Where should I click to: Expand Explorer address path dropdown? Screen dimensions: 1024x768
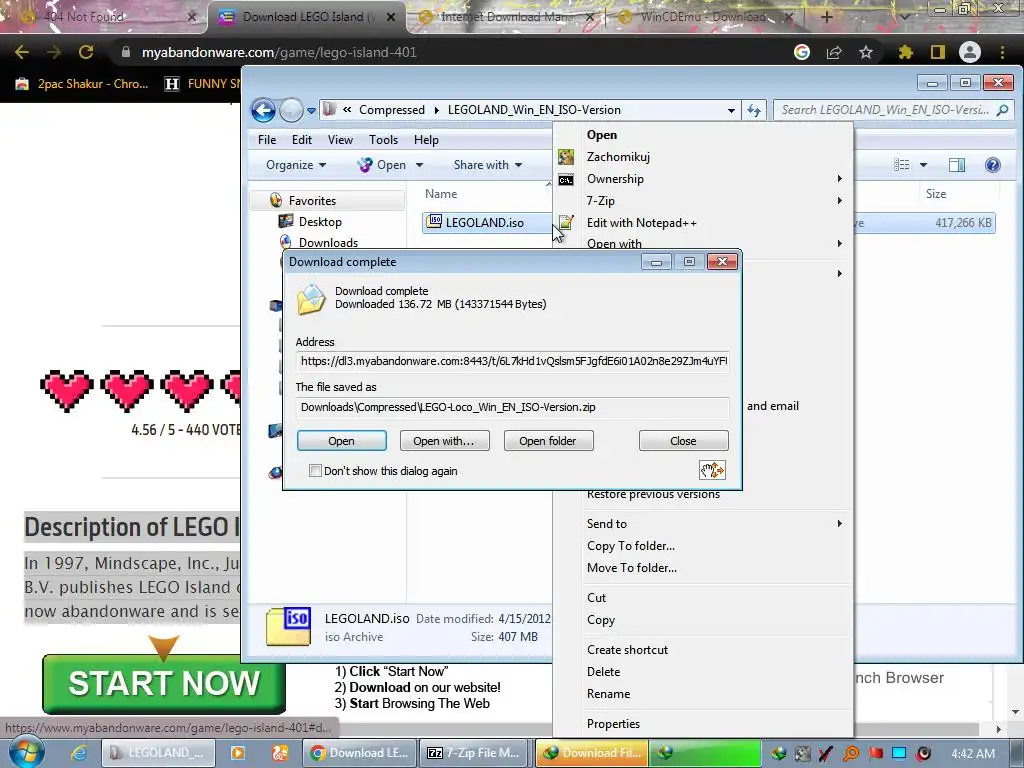[731, 110]
